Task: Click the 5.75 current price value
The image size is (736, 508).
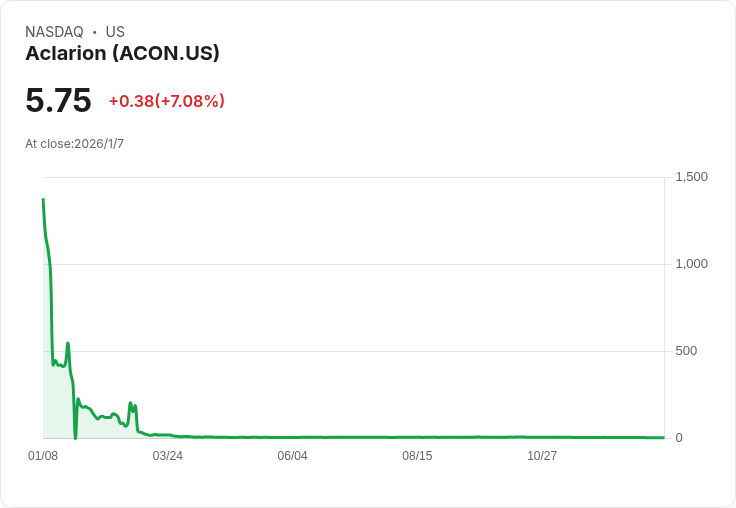Action: point(58,100)
